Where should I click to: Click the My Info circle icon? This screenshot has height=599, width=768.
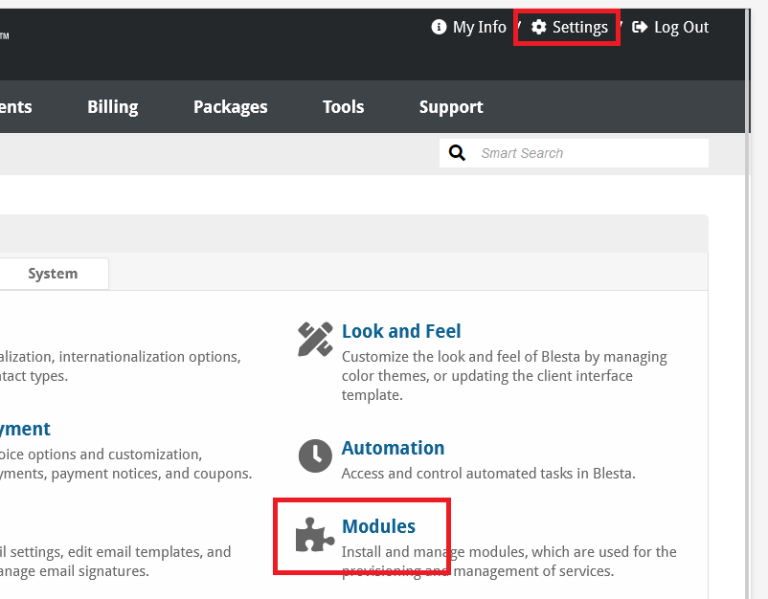(x=438, y=26)
